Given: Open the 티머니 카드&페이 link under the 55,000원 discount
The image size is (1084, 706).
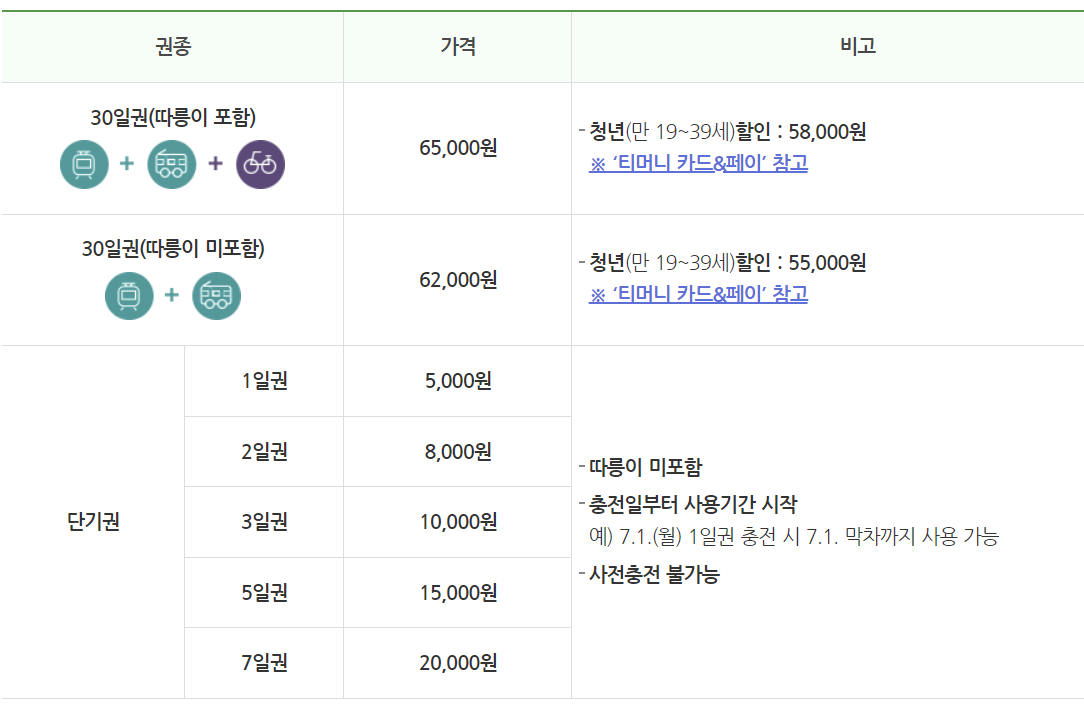Looking at the screenshot, I should pyautogui.click(x=698, y=294).
